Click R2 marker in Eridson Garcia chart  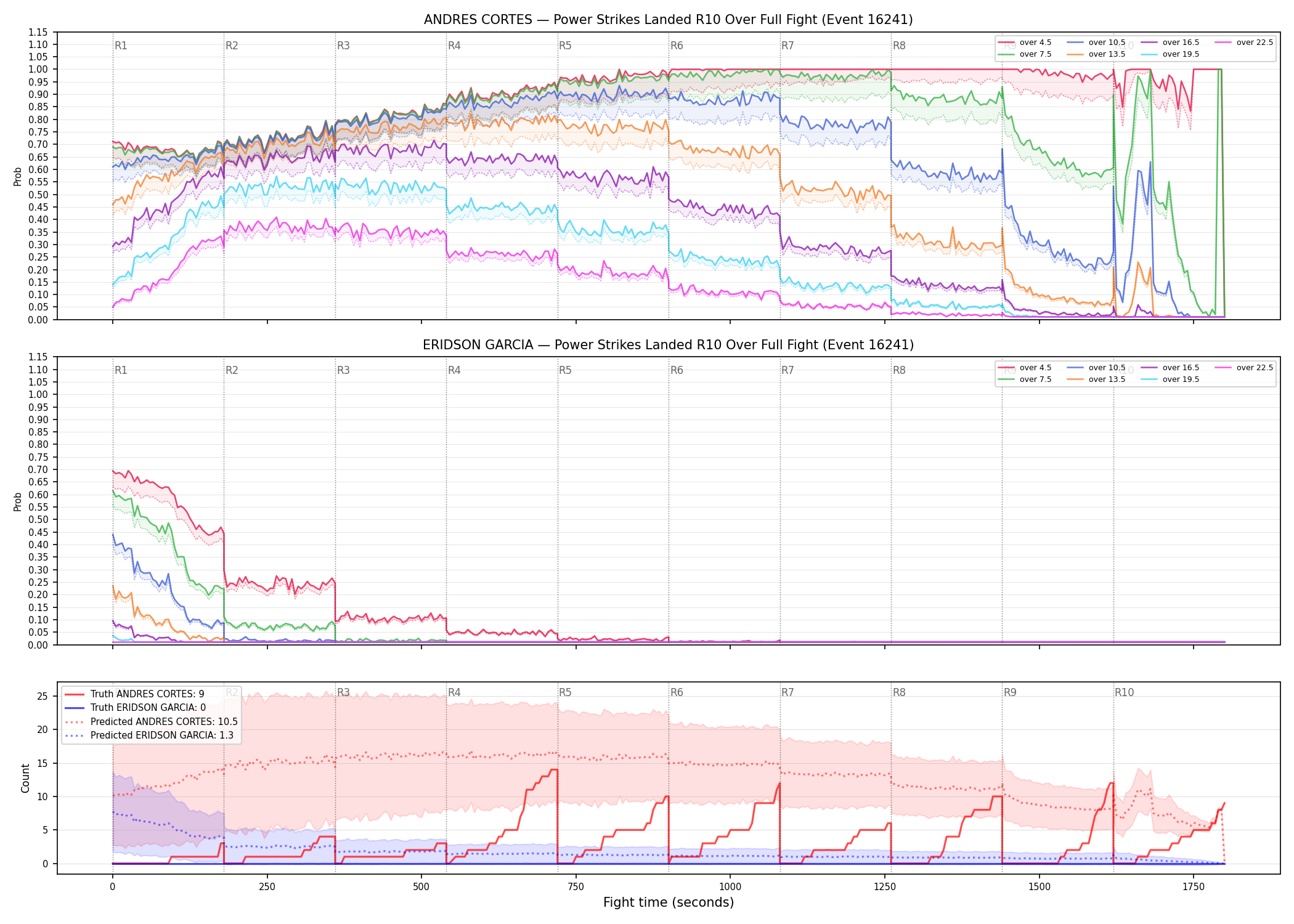(x=232, y=370)
